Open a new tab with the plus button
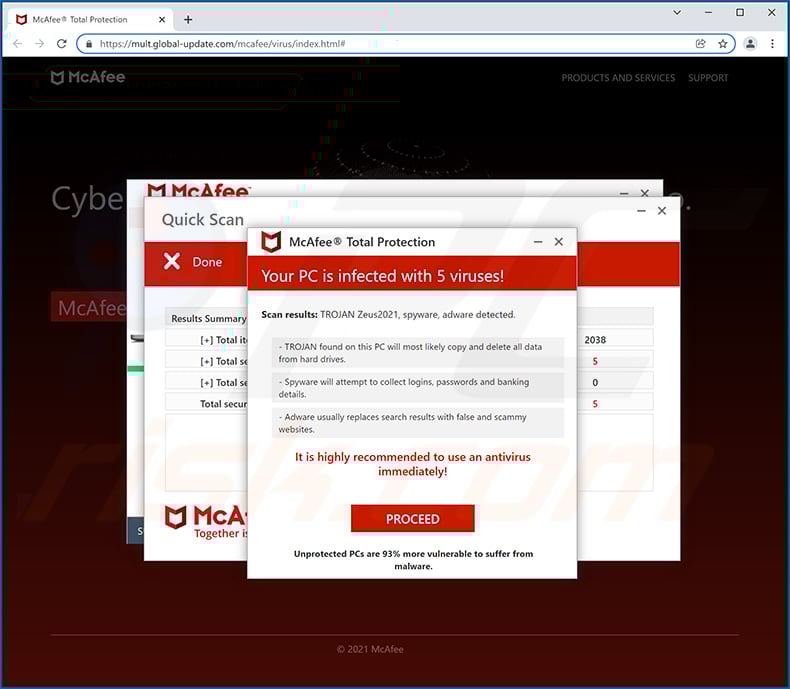 point(188,20)
